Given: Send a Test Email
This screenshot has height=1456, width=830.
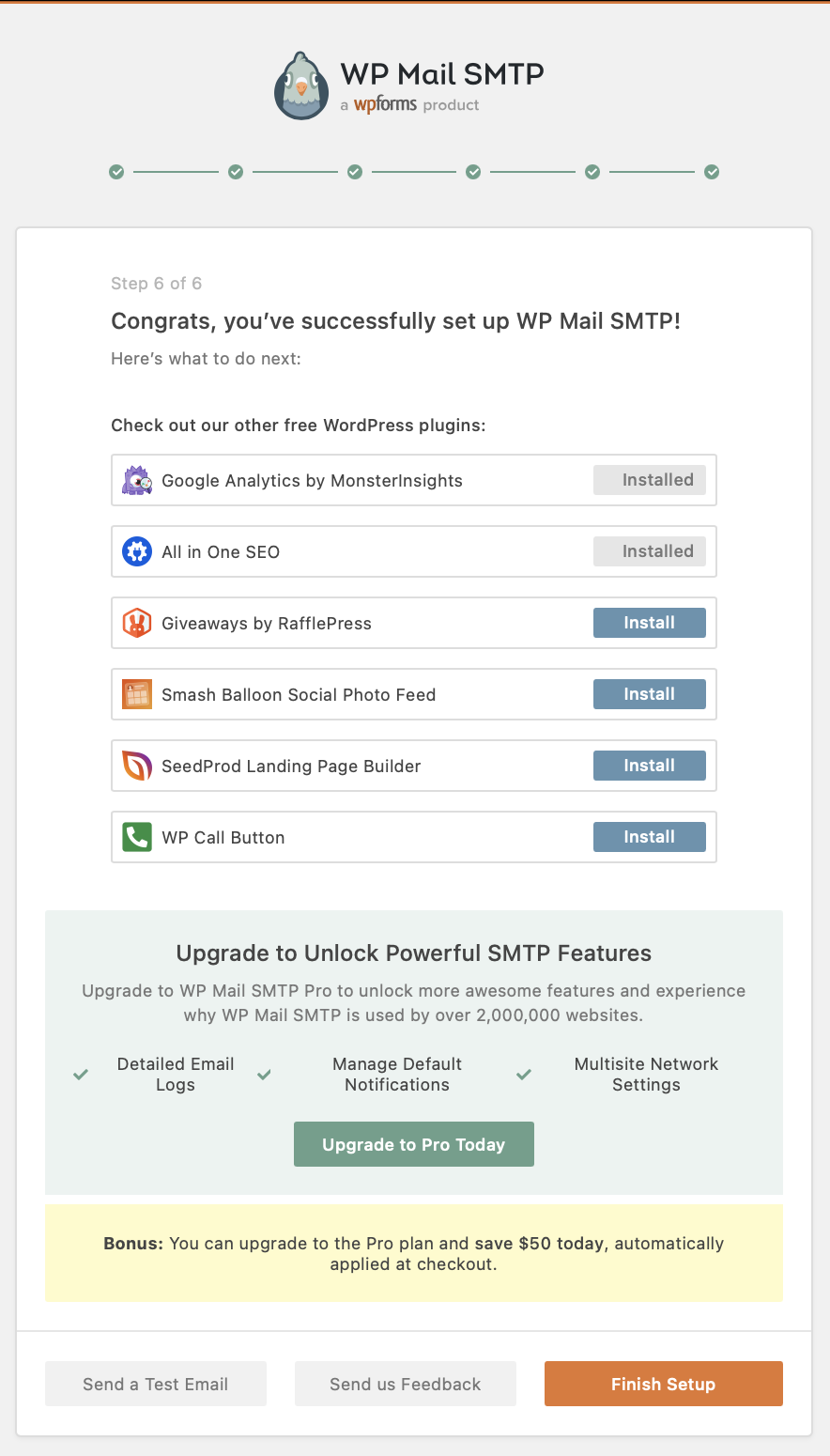Looking at the screenshot, I should tap(155, 1384).
